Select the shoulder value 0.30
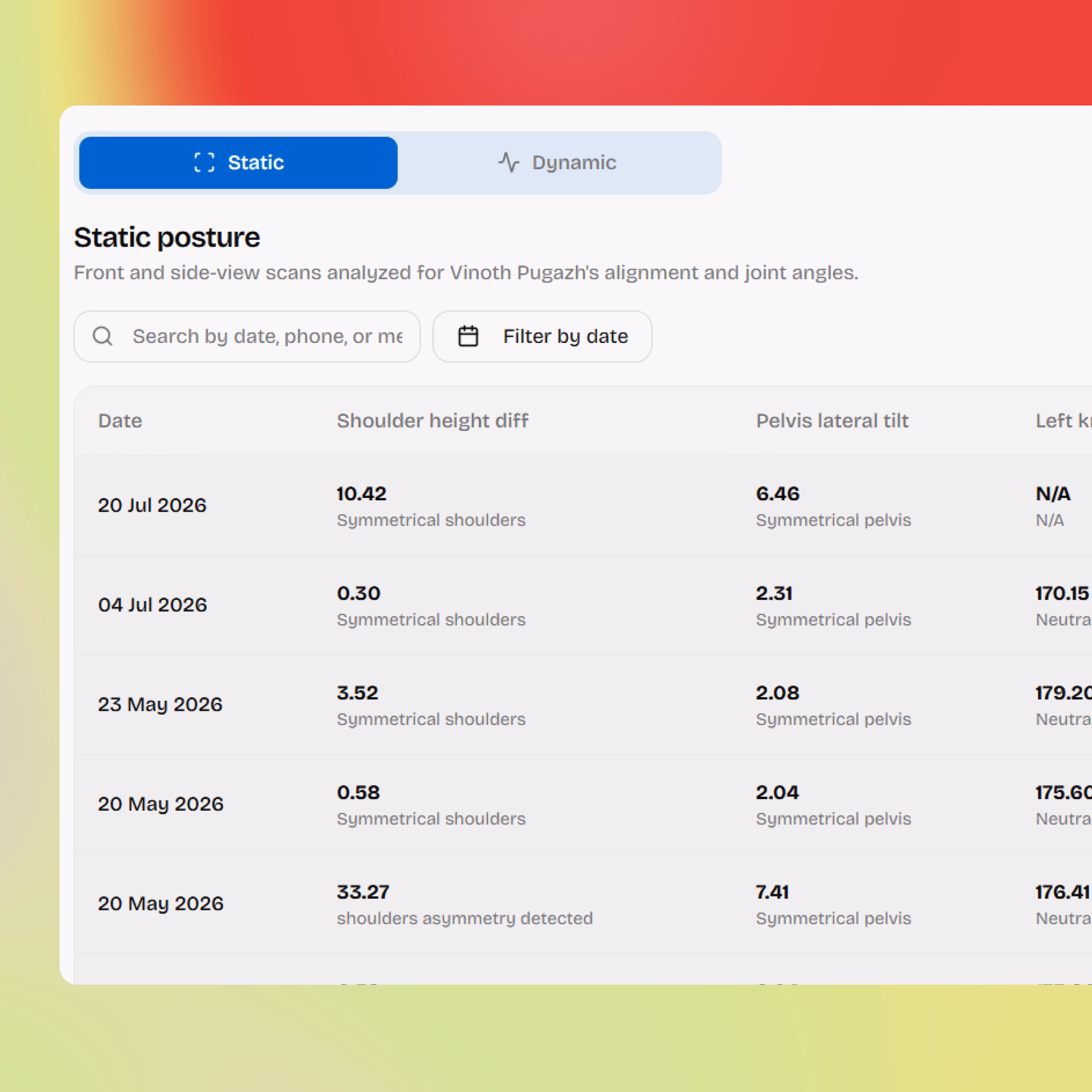The width and height of the screenshot is (1092, 1092). tap(359, 593)
